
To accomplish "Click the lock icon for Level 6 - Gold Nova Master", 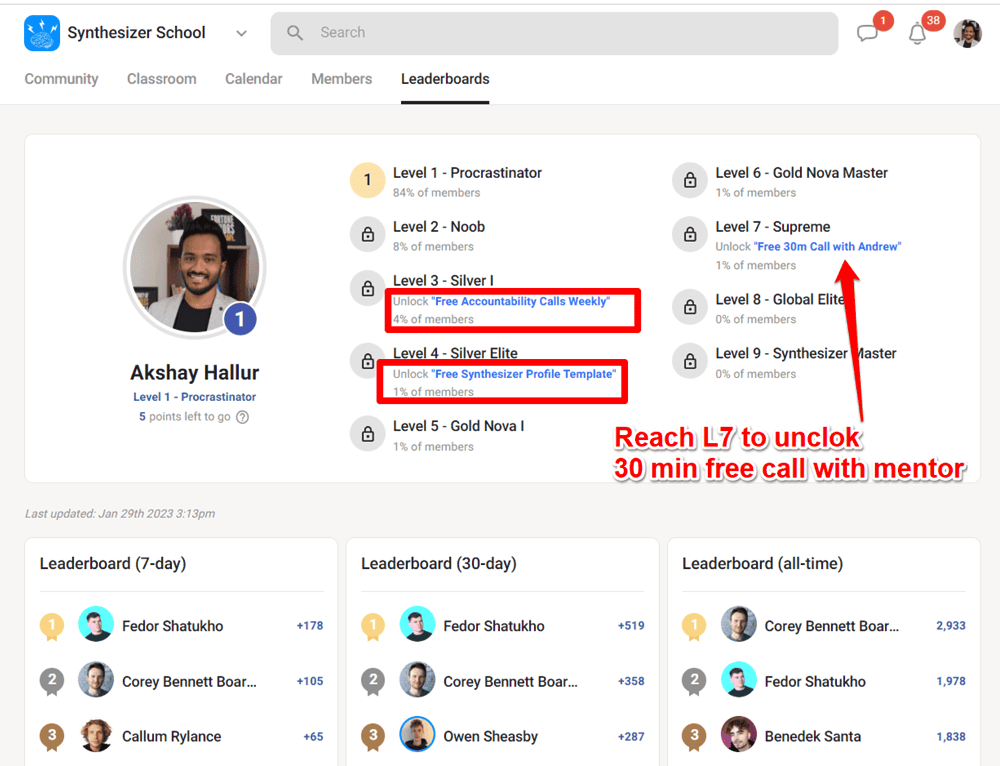I will [688, 180].
